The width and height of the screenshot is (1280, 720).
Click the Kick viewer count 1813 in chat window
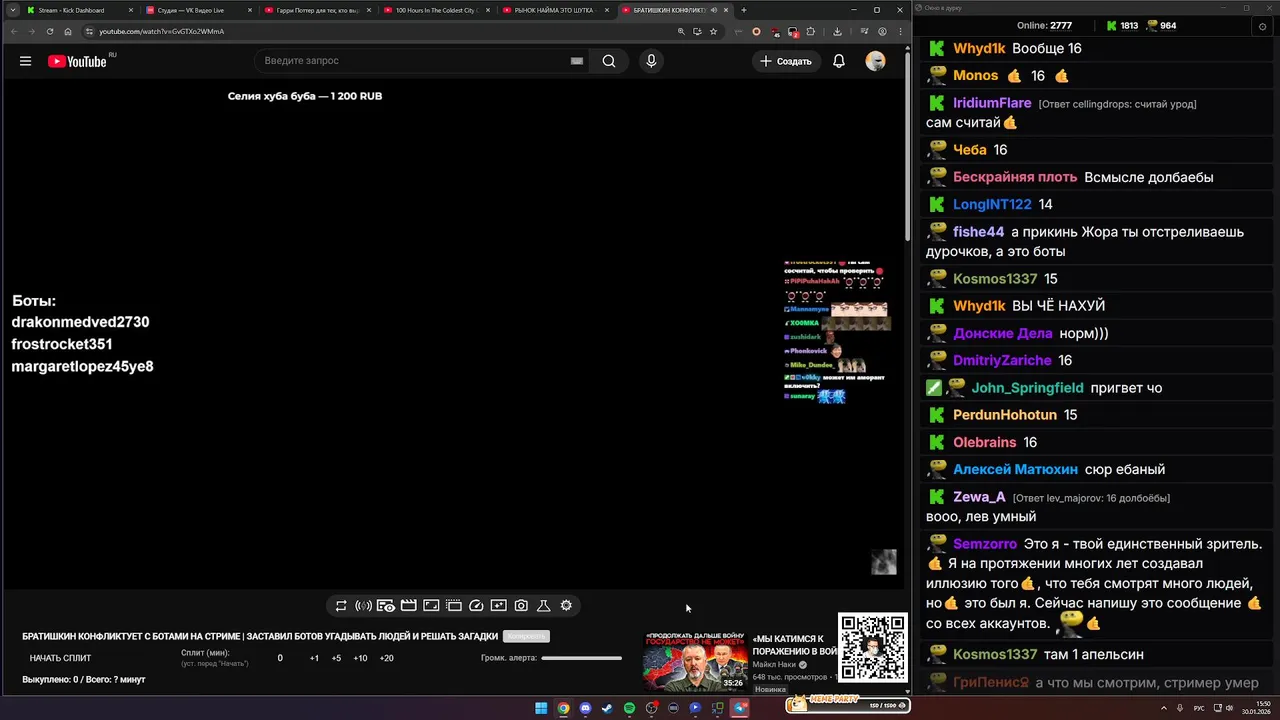1123,26
